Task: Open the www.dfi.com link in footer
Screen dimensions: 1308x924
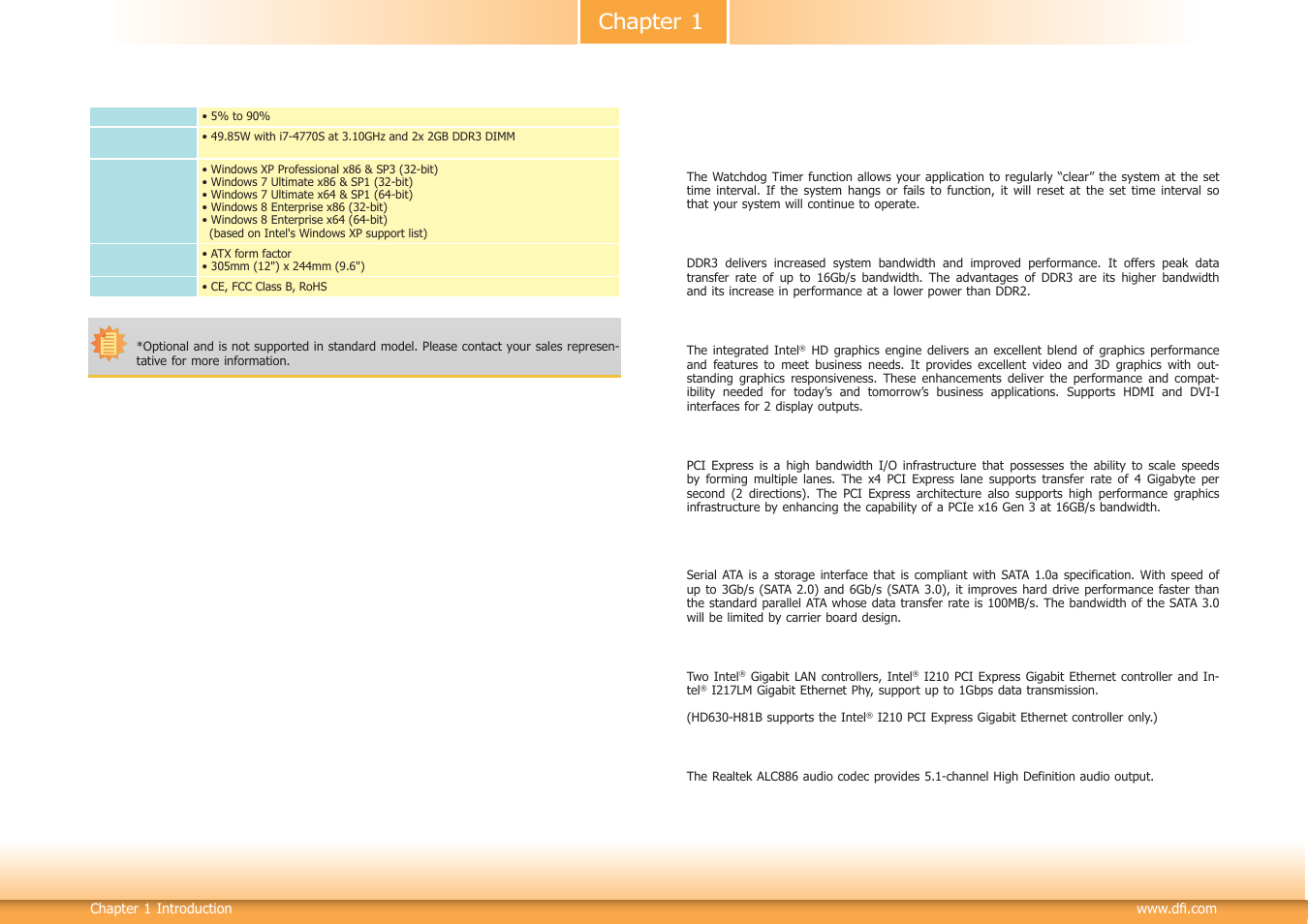Action: 1176,909
